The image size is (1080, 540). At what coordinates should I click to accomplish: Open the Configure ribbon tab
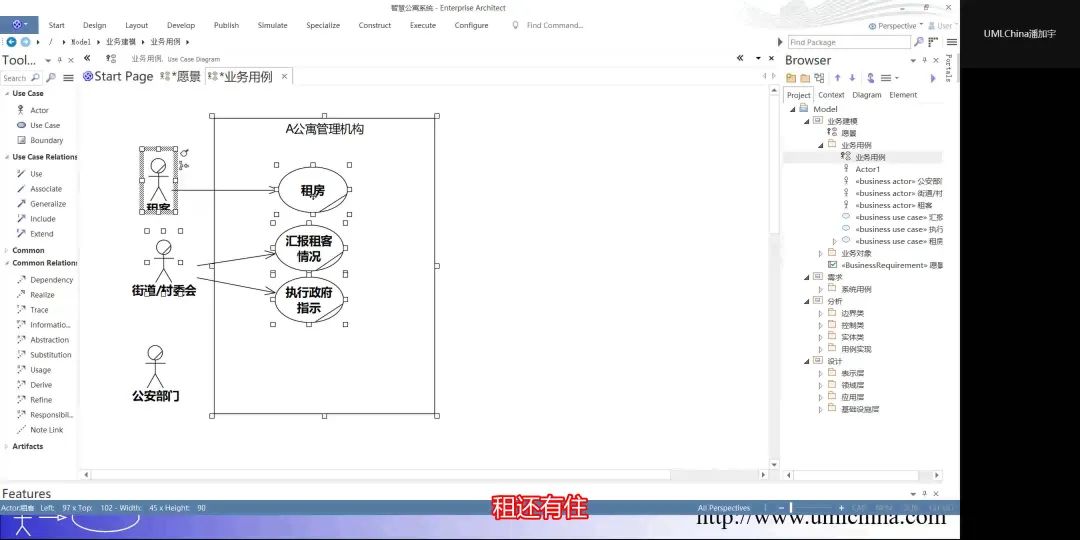[471, 25]
